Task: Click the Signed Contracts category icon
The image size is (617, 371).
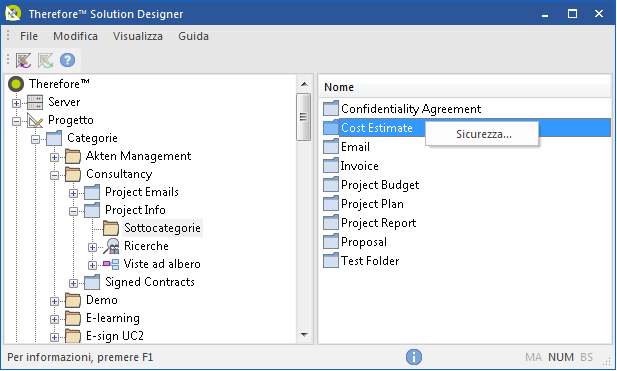Action: (x=92, y=282)
